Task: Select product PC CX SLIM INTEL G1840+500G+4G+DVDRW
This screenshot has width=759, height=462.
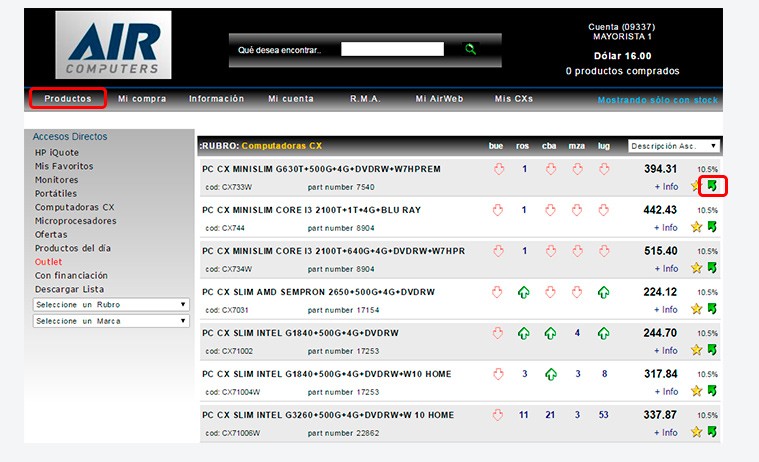Action: coord(300,333)
